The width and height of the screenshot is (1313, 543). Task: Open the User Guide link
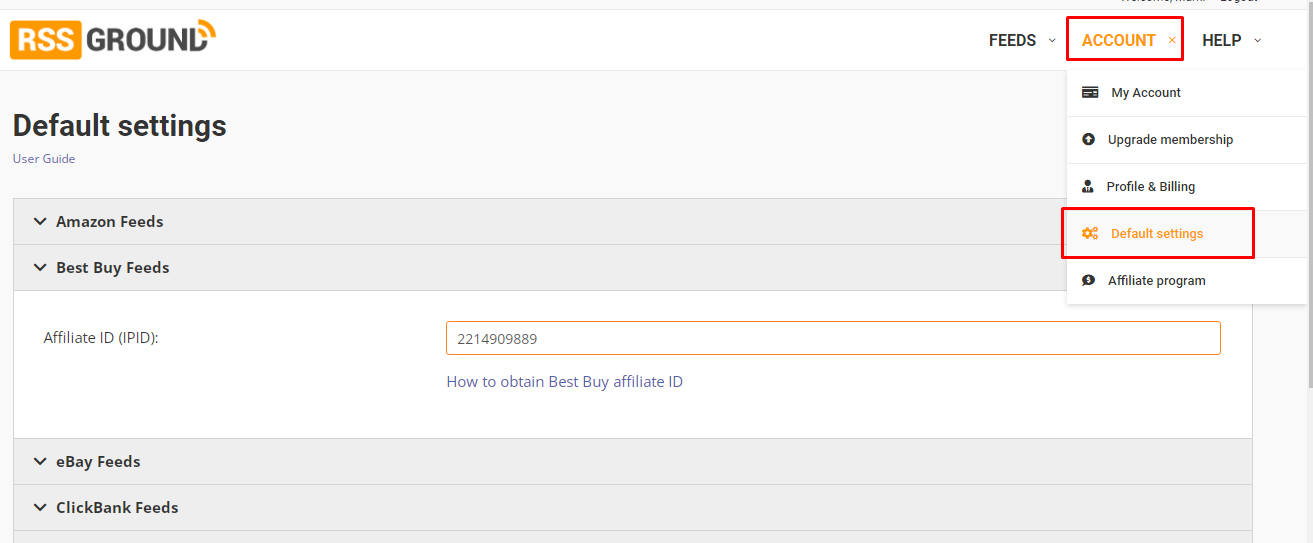click(44, 158)
